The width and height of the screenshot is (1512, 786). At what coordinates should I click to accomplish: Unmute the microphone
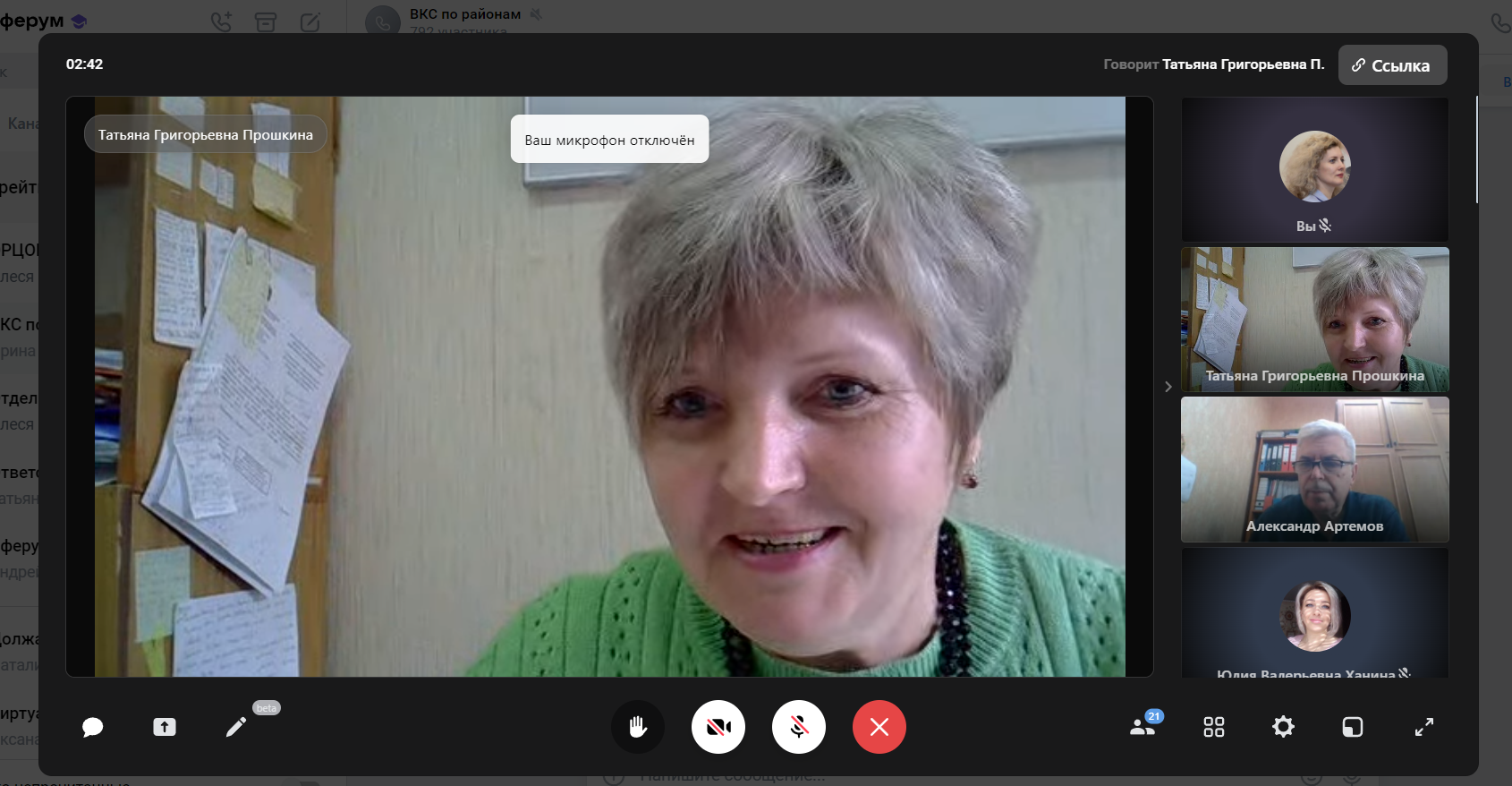(x=799, y=727)
